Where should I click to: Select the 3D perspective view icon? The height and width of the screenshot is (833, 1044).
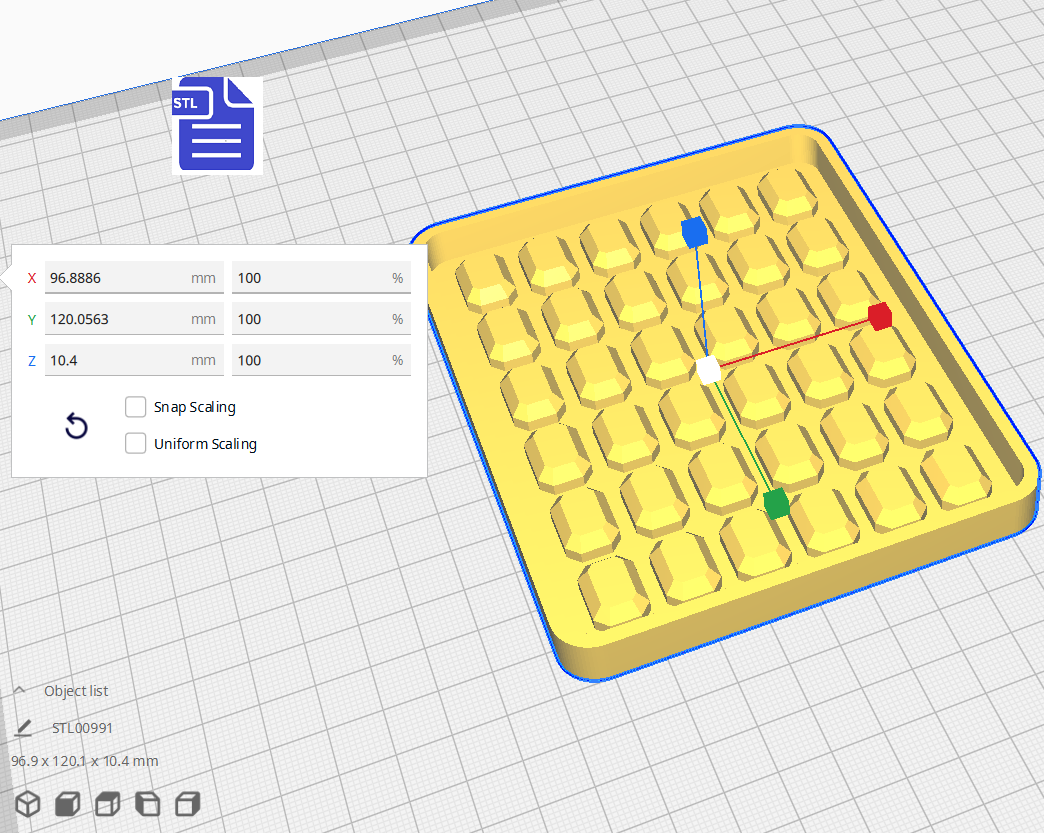pos(27,803)
